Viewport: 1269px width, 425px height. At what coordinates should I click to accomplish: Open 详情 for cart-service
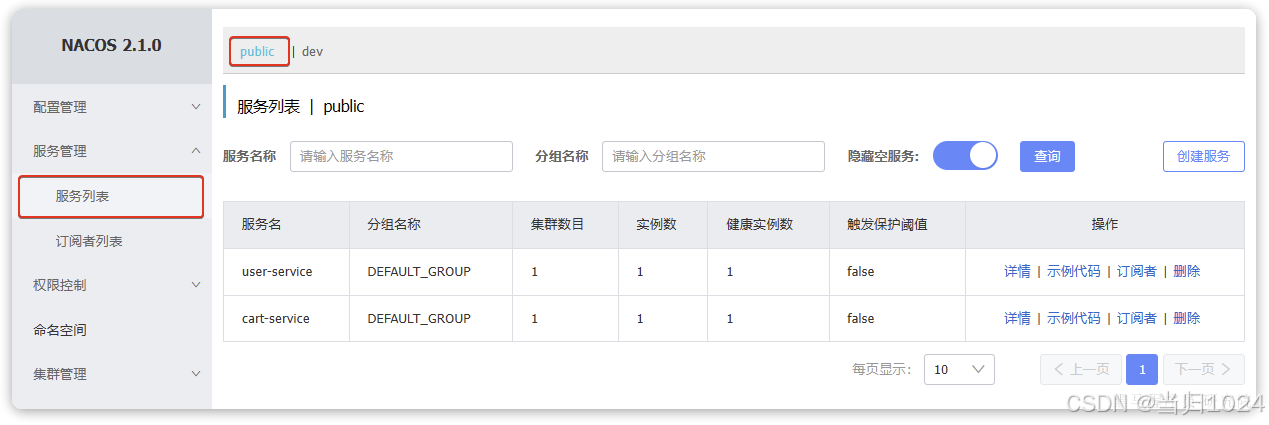coord(1017,318)
